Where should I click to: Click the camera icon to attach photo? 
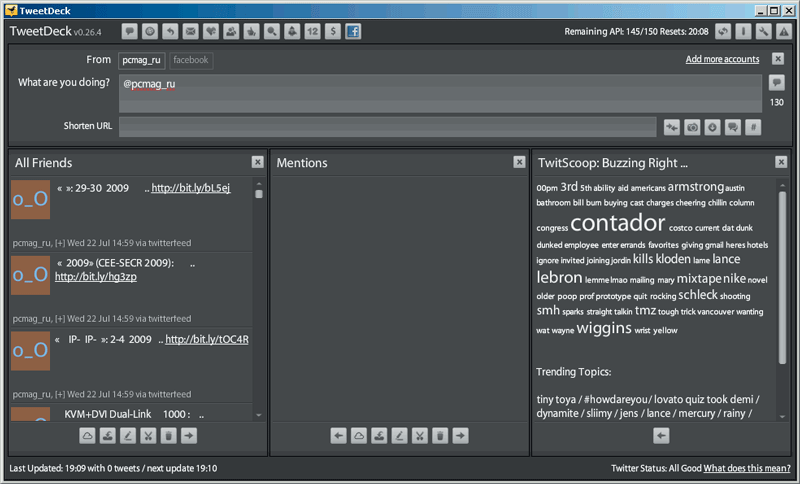[692, 127]
